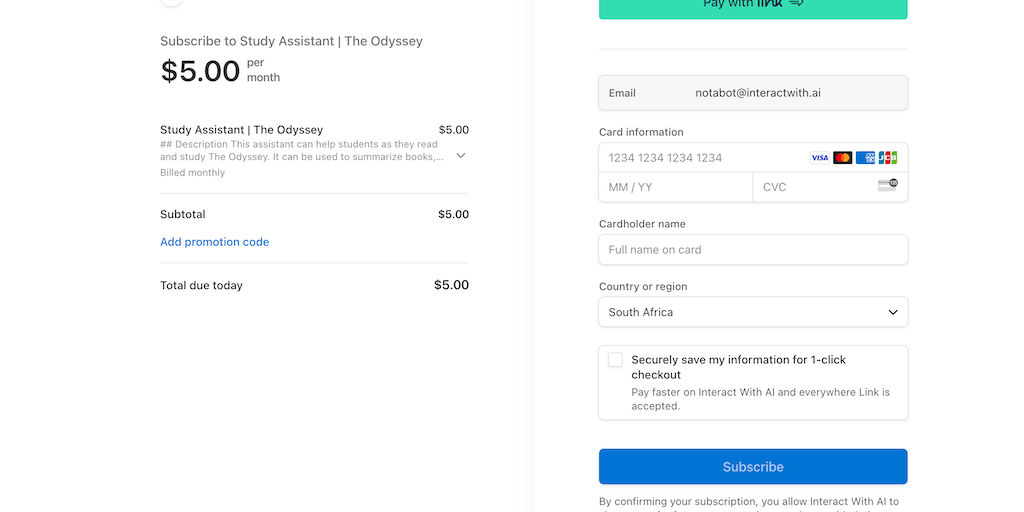The height and width of the screenshot is (512, 1024).
Task: Open the Country or region dropdown
Action: coord(753,312)
